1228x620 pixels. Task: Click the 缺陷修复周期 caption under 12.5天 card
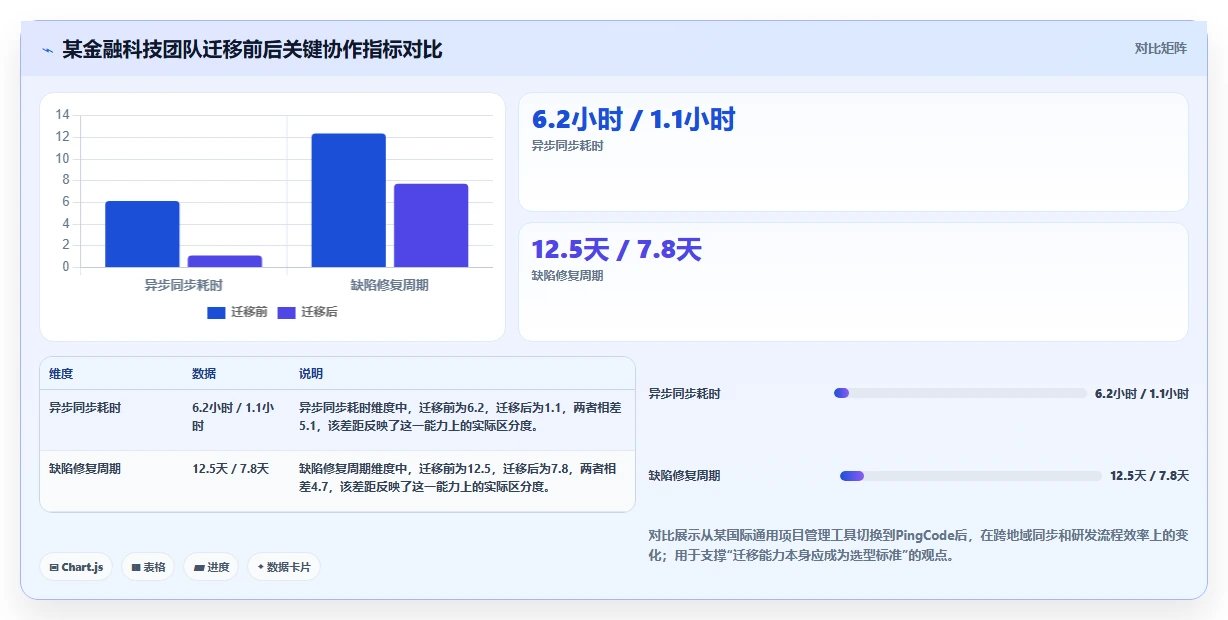tap(568, 276)
